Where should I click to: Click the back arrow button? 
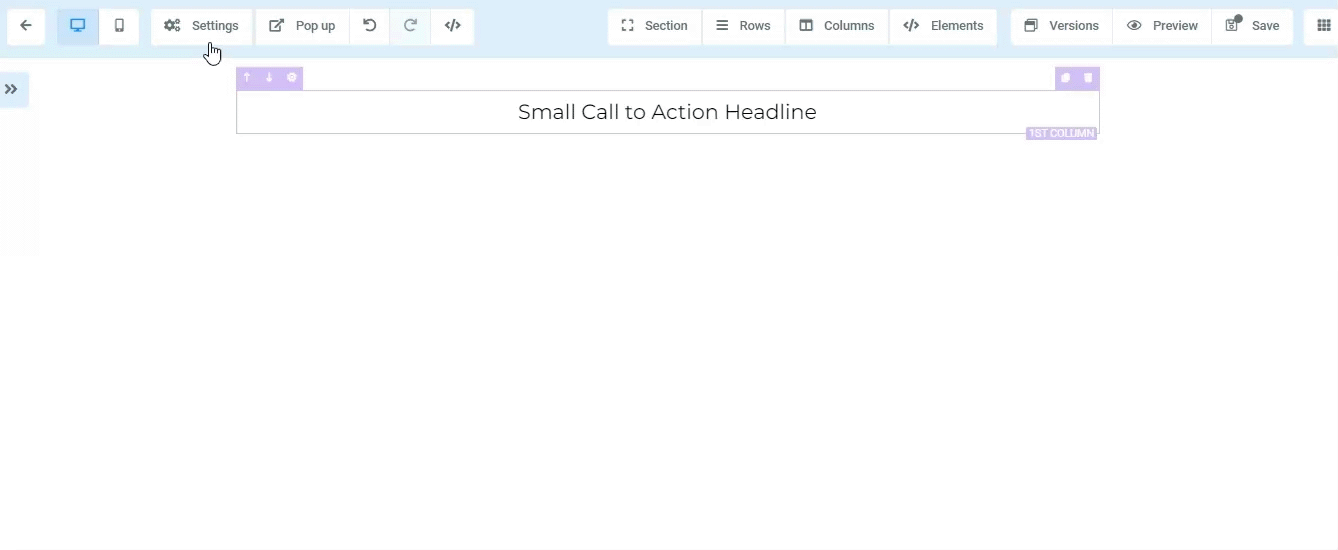pos(26,26)
